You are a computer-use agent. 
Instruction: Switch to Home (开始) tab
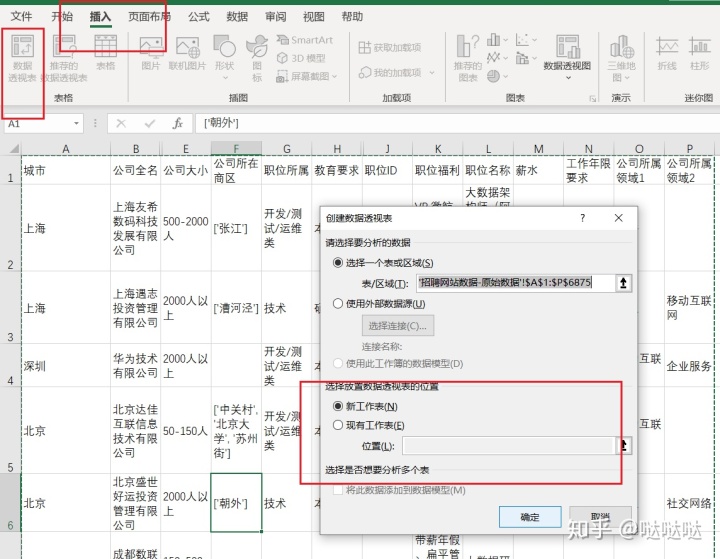(62, 17)
